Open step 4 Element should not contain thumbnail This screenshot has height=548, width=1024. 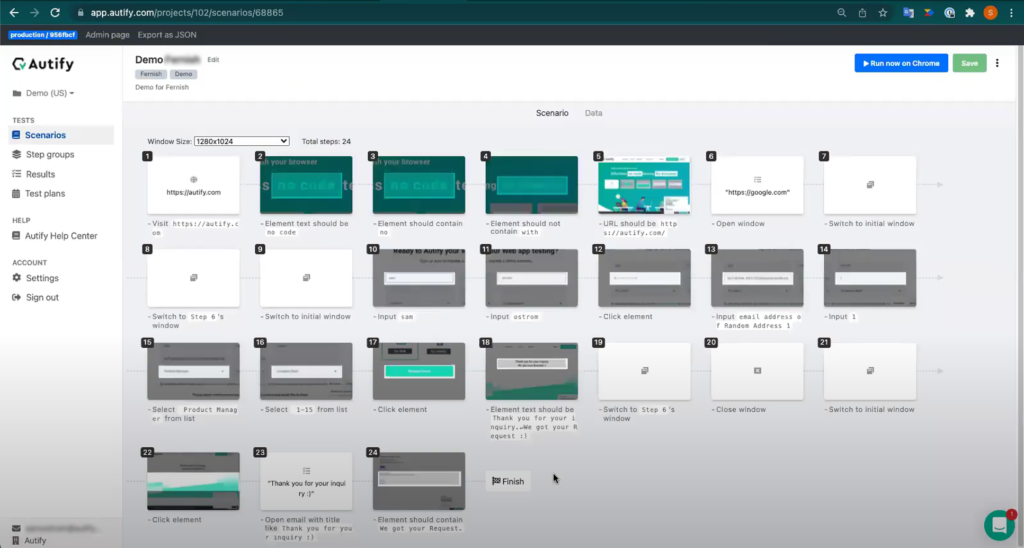point(532,185)
